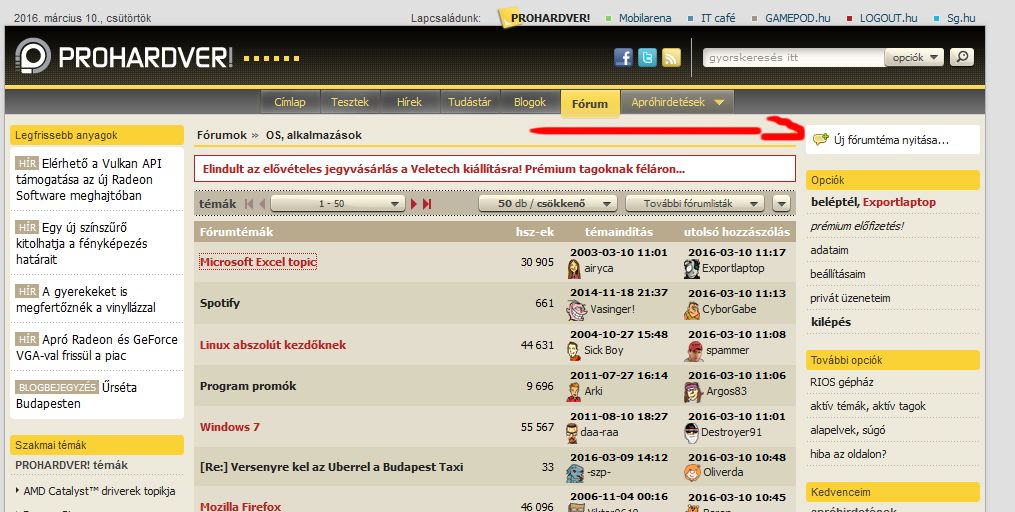
Task: Open 'hiba az oldalon?' link
Action: click(848, 454)
